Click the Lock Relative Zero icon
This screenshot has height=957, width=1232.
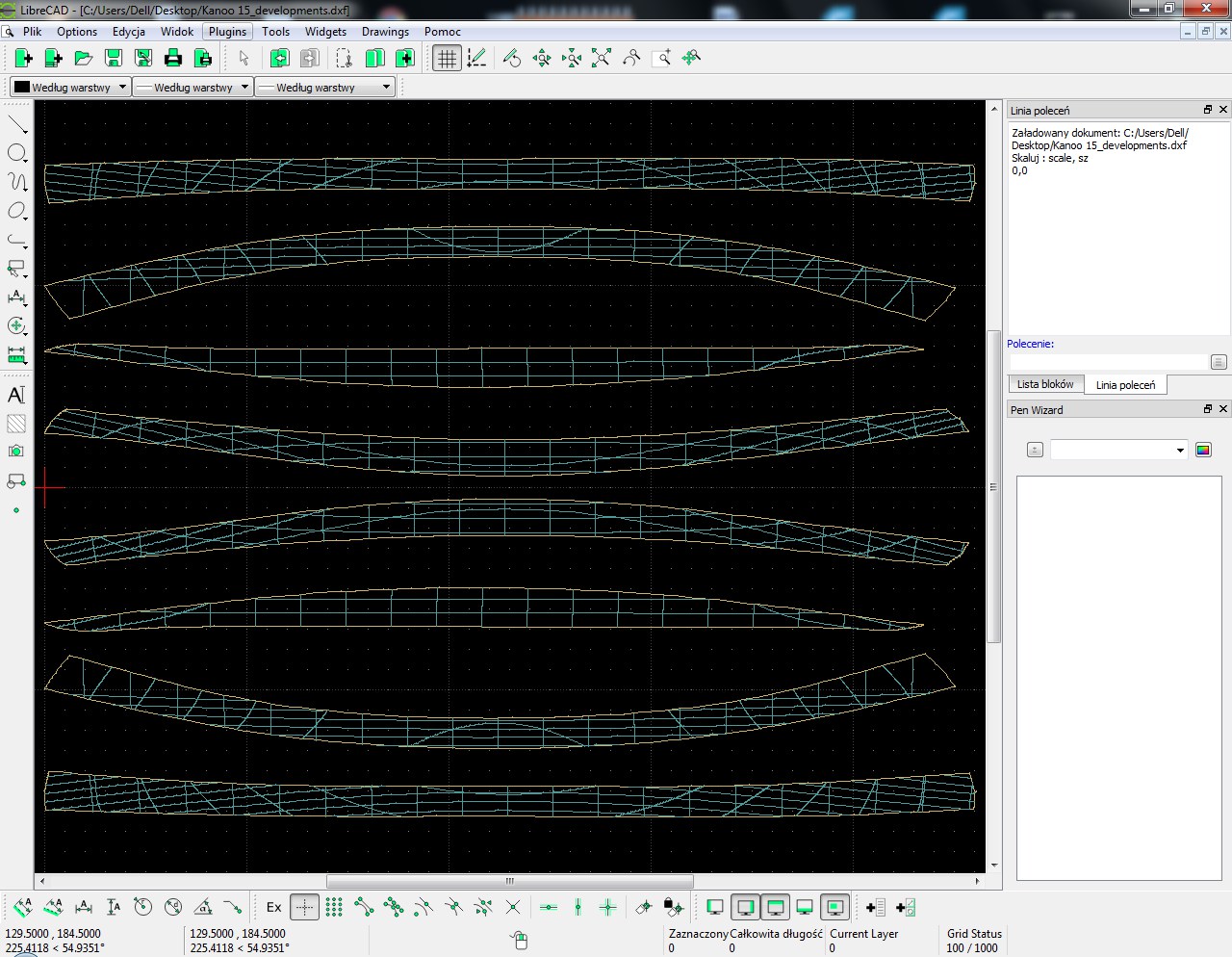click(x=674, y=907)
